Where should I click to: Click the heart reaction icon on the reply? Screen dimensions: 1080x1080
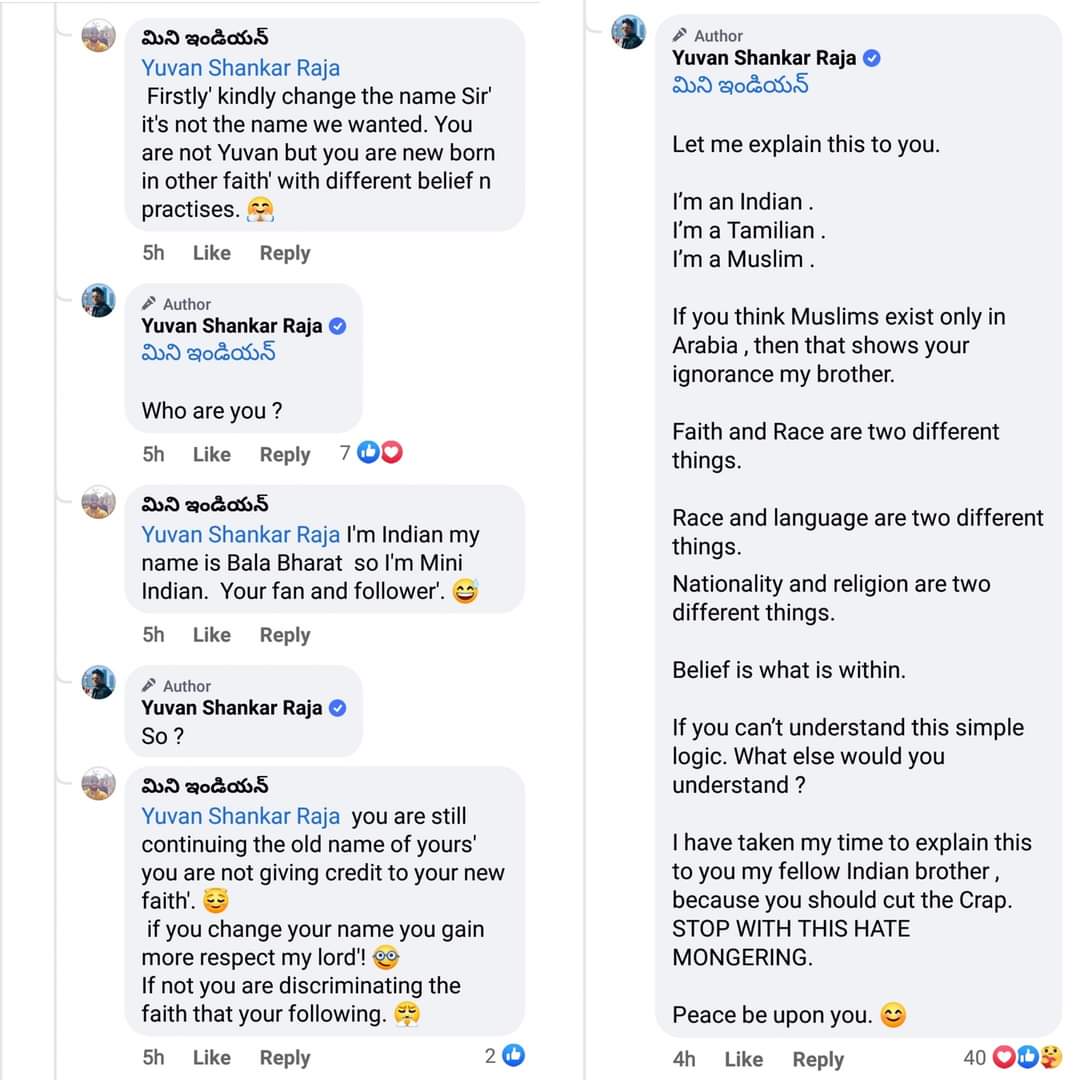pos(391,452)
